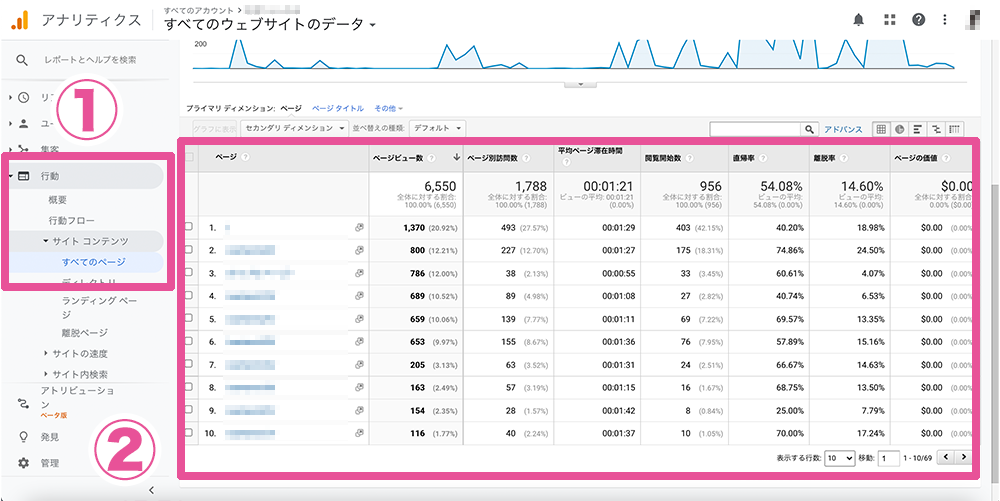1000x501 pixels.
Task: Collapse the サイト コンテンツ subsection
Action: (46, 242)
